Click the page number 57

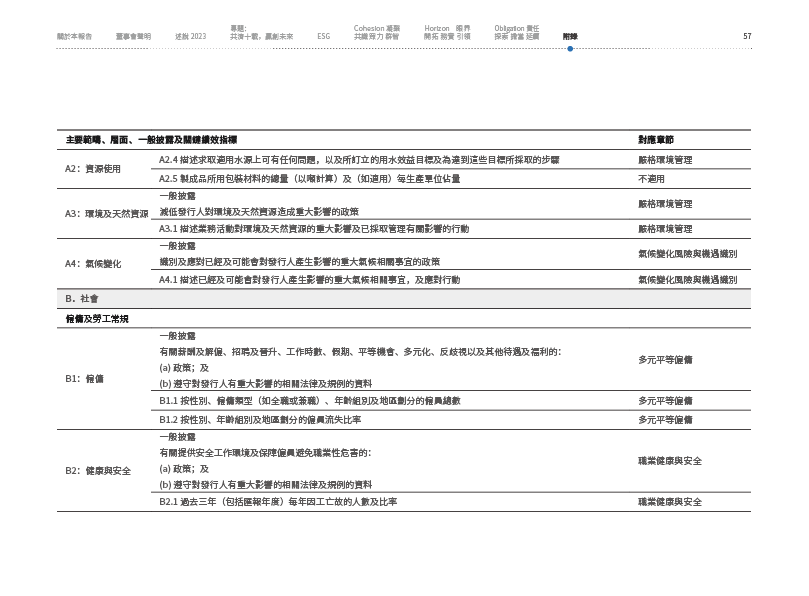(747, 36)
